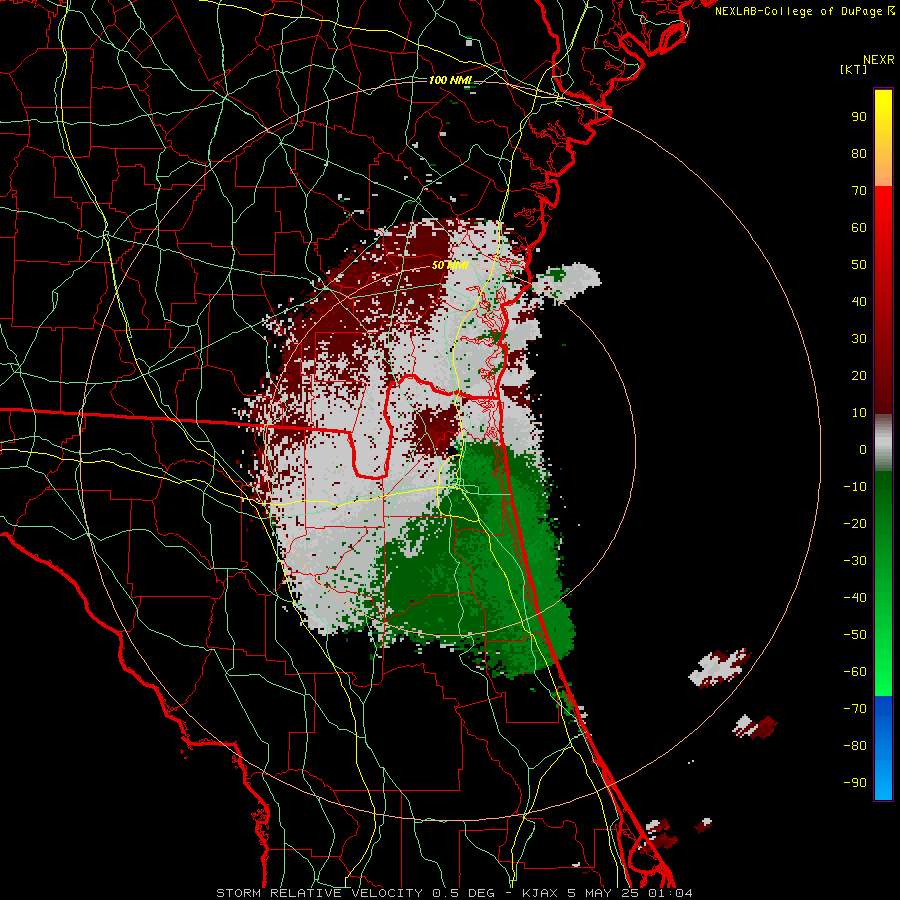Click the NEXR label above the color bar

878,60
